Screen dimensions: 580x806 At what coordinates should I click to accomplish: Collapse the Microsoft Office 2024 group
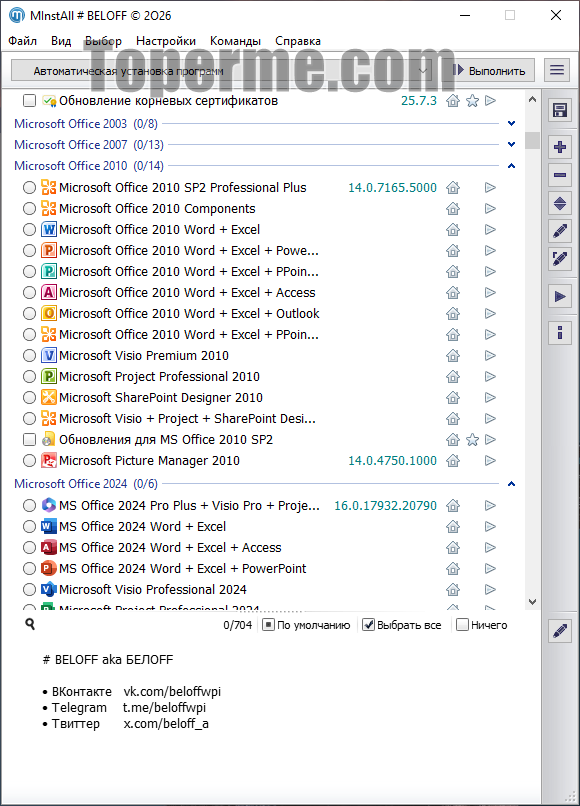[x=511, y=484]
